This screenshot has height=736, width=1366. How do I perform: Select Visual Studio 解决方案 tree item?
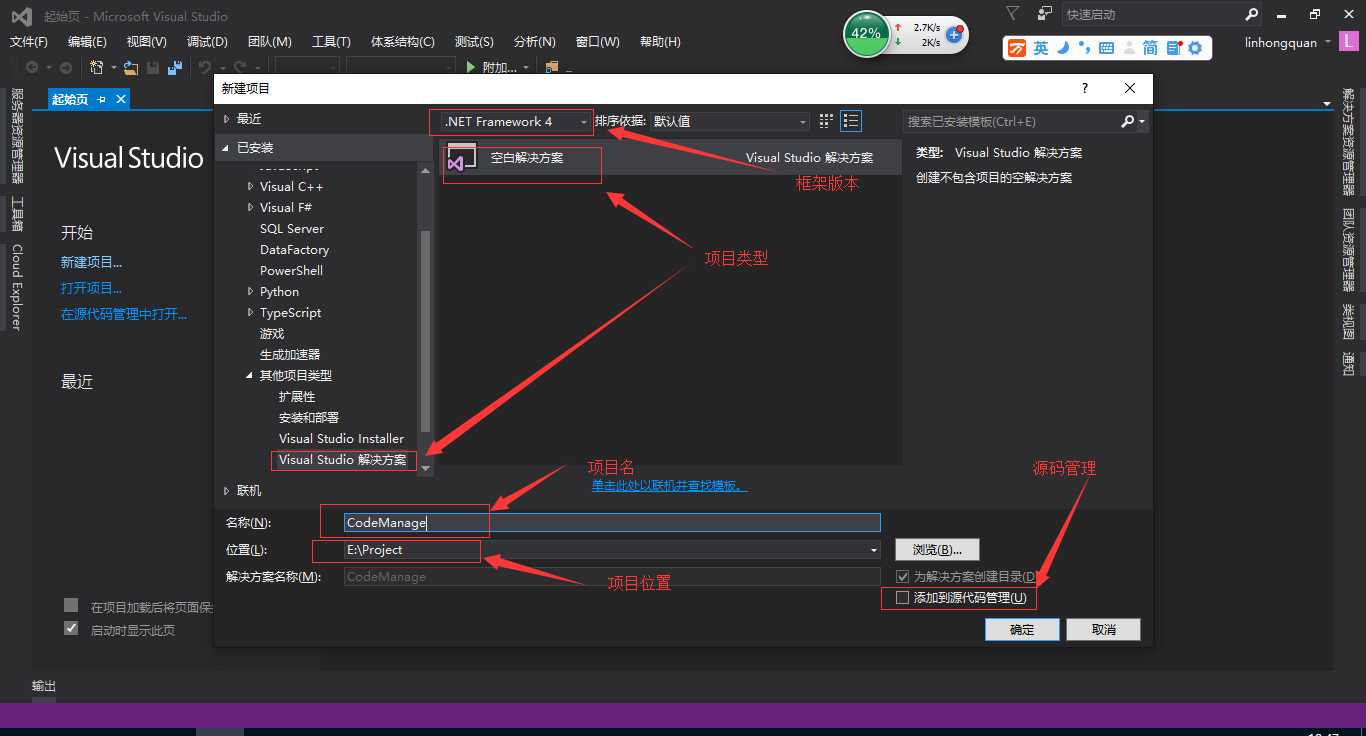(x=342, y=460)
